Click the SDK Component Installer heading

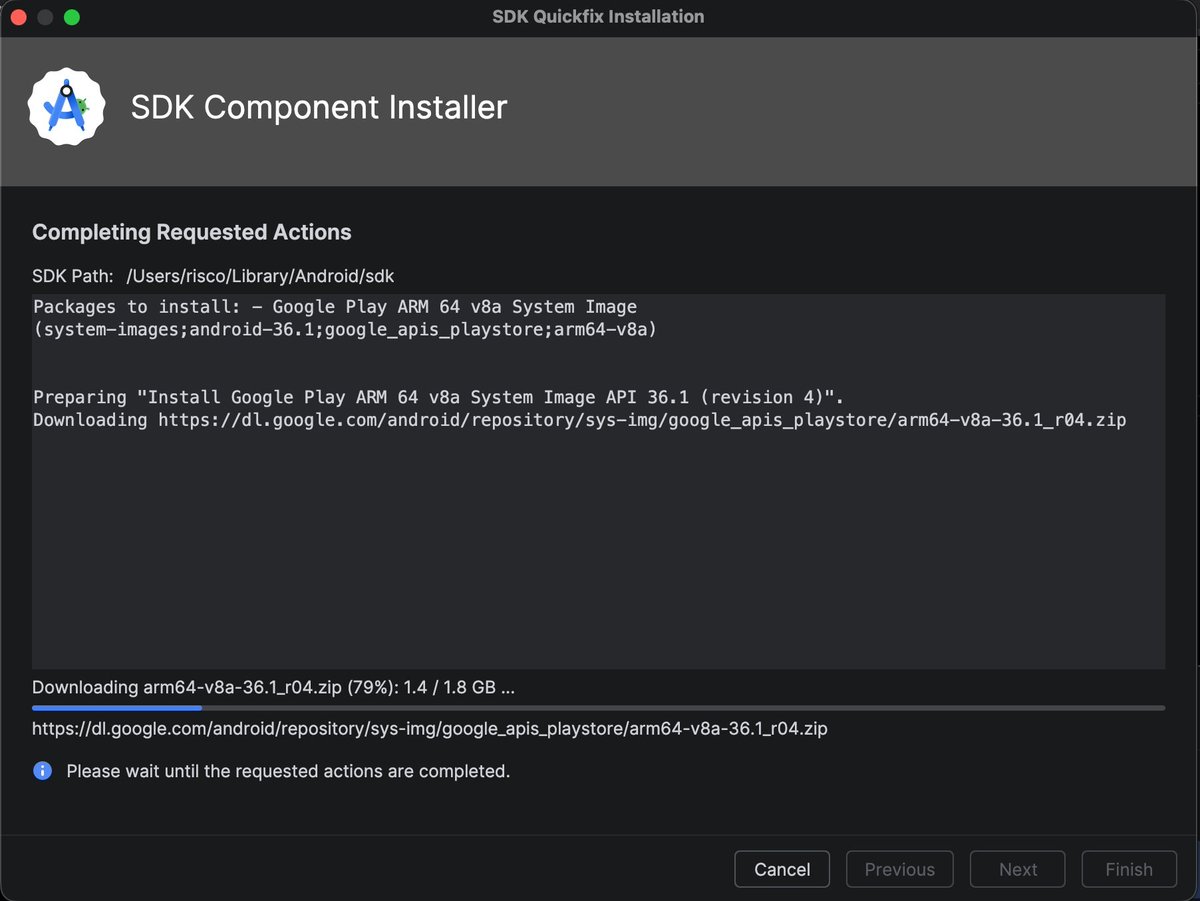point(319,107)
